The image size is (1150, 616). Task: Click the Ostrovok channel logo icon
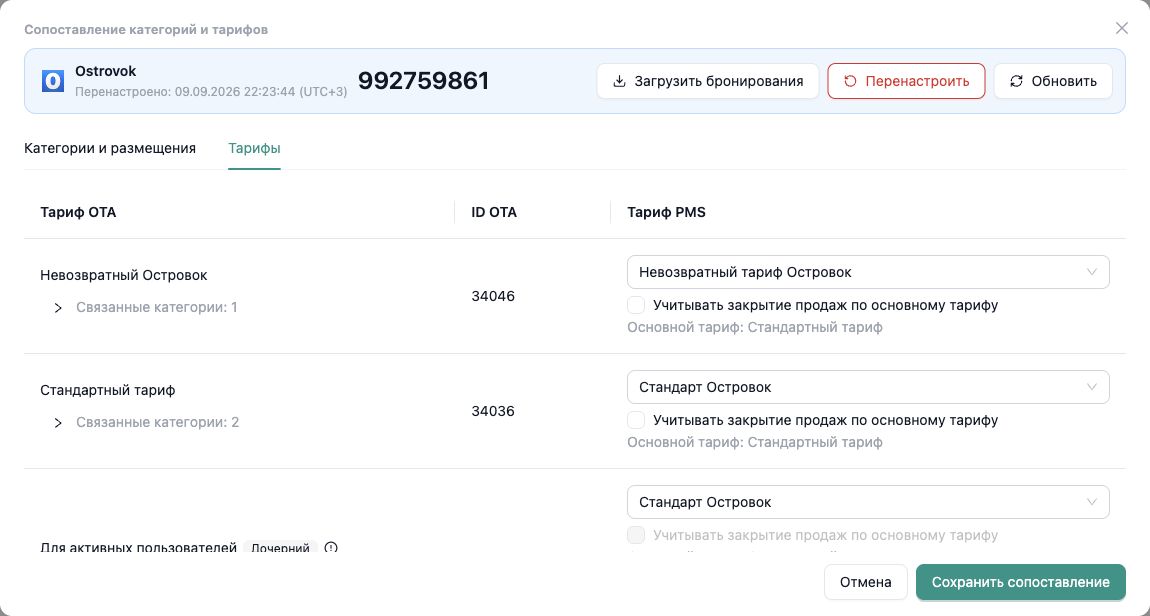[x=53, y=81]
